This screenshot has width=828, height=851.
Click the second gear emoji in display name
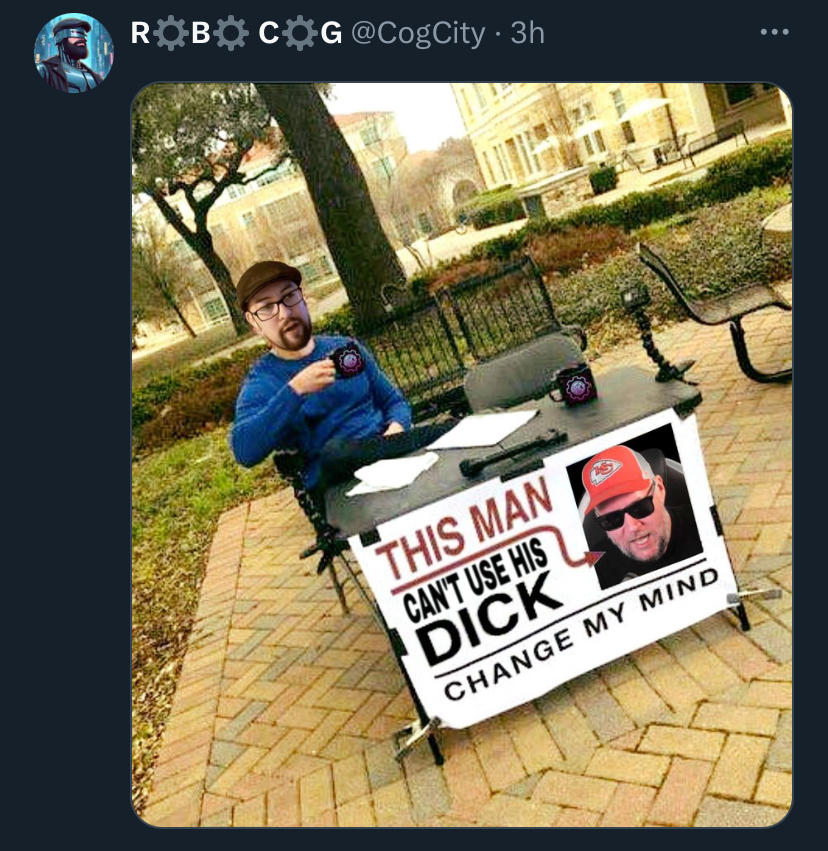coord(231,33)
